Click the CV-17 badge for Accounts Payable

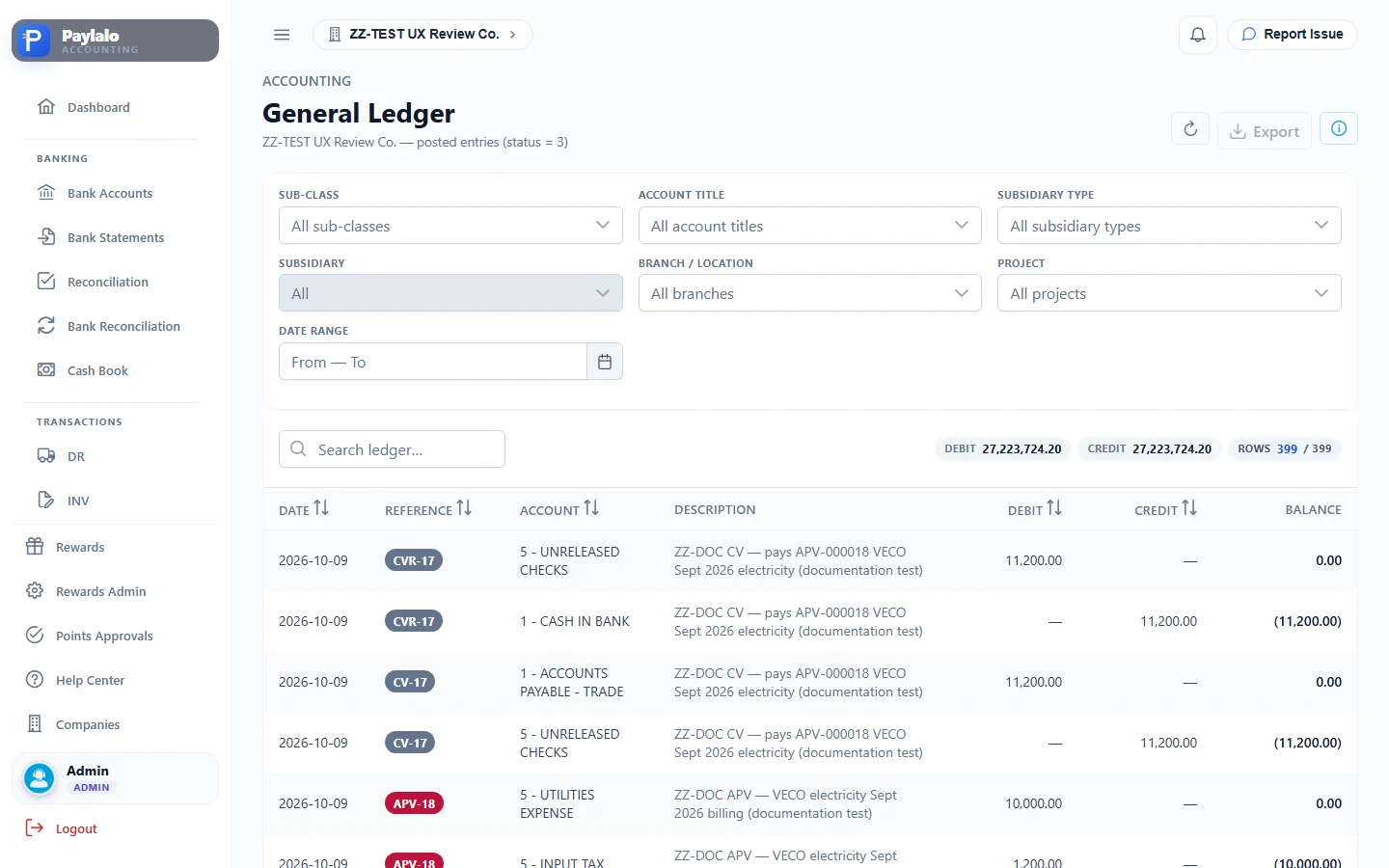[410, 682]
